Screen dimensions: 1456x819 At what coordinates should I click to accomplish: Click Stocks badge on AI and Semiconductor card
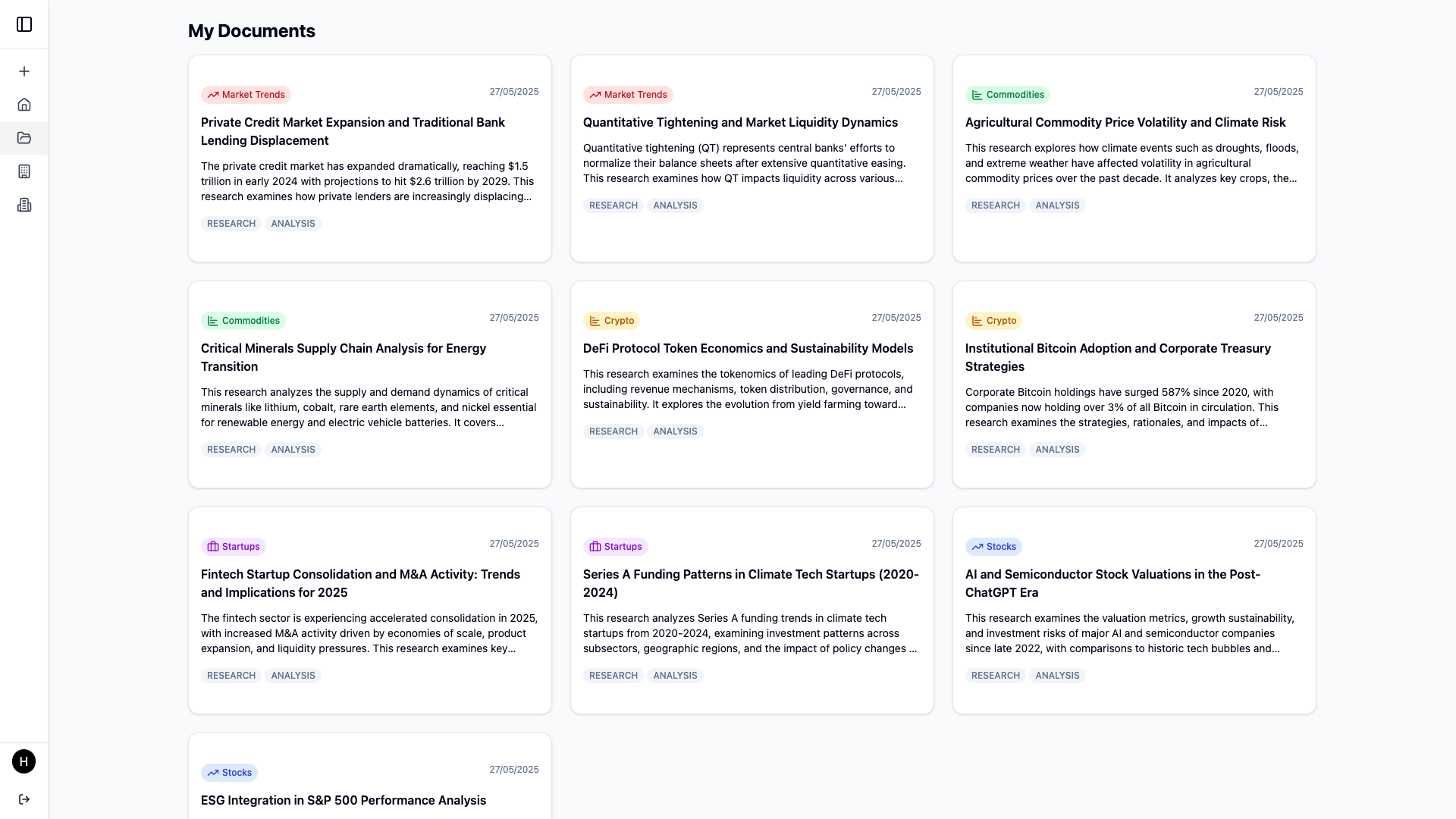coord(993,547)
